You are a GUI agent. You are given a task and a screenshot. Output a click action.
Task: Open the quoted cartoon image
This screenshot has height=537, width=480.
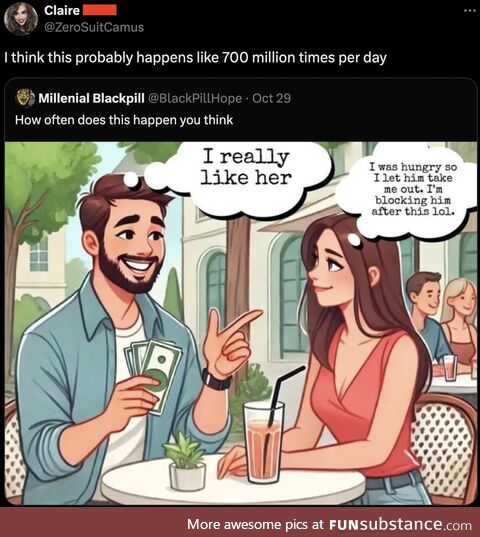241,324
